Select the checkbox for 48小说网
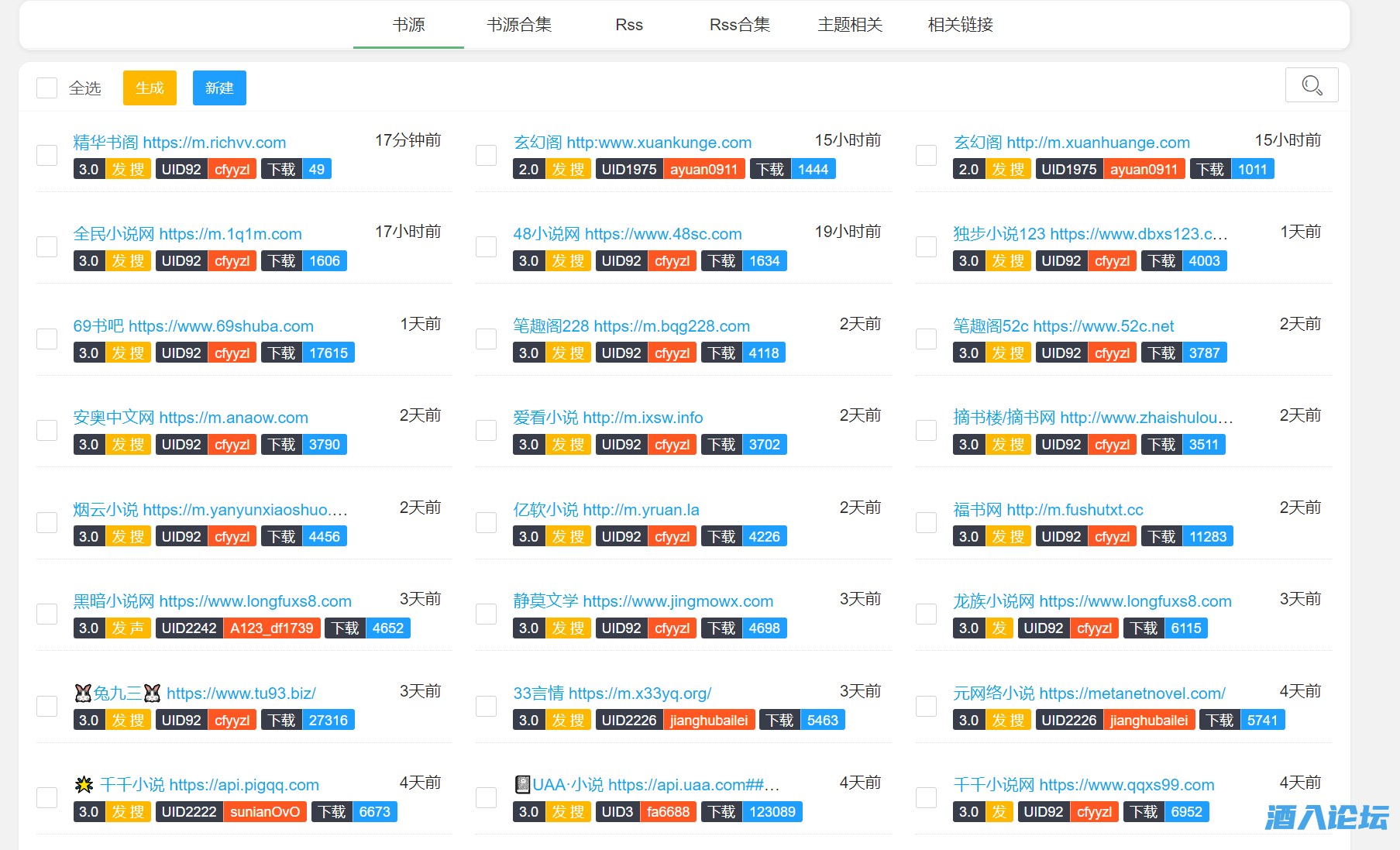Viewport: 1400px width, 850px height. pos(487,247)
